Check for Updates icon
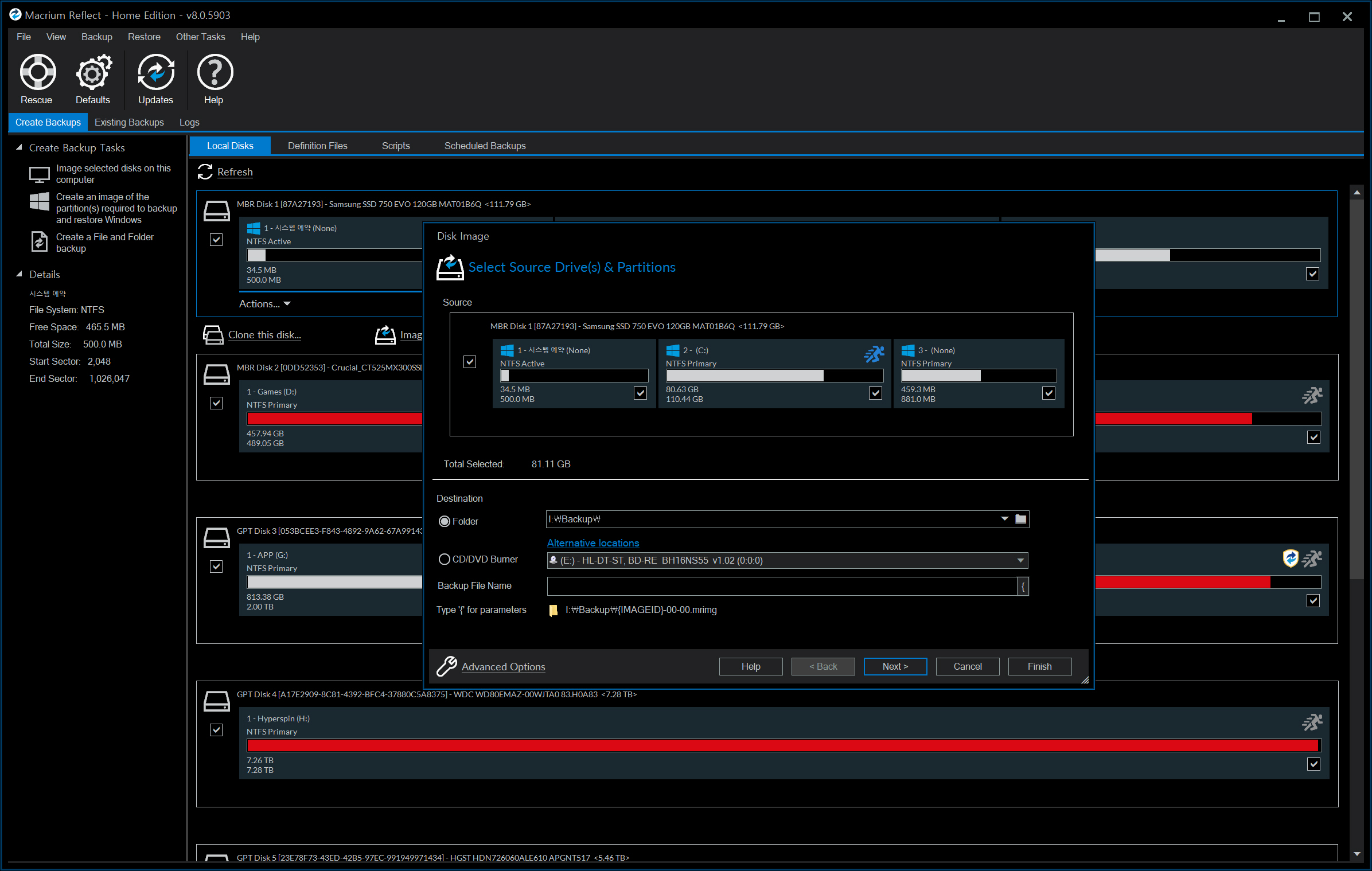 (155, 73)
